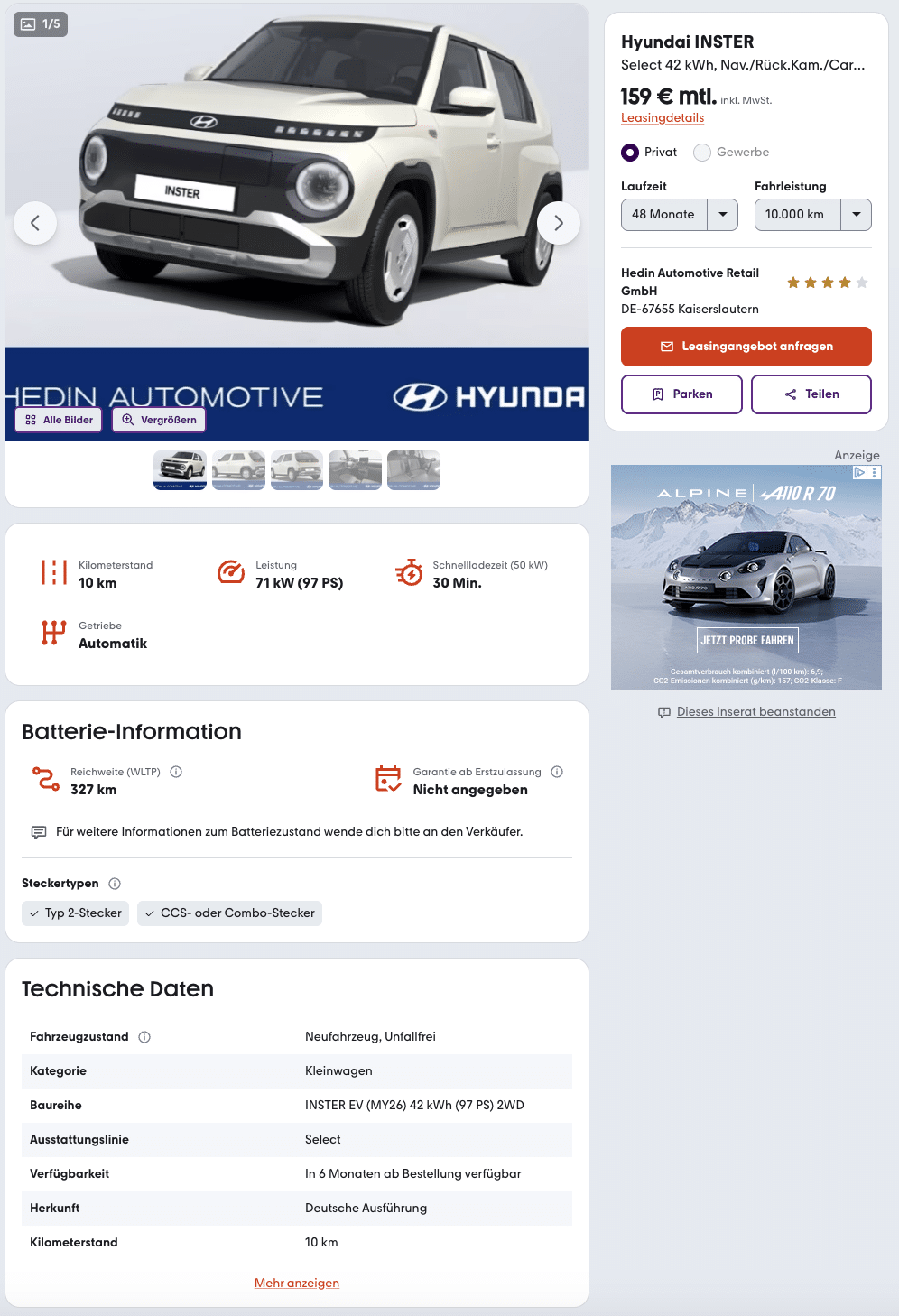Open the Steckertypen info icon

click(115, 884)
